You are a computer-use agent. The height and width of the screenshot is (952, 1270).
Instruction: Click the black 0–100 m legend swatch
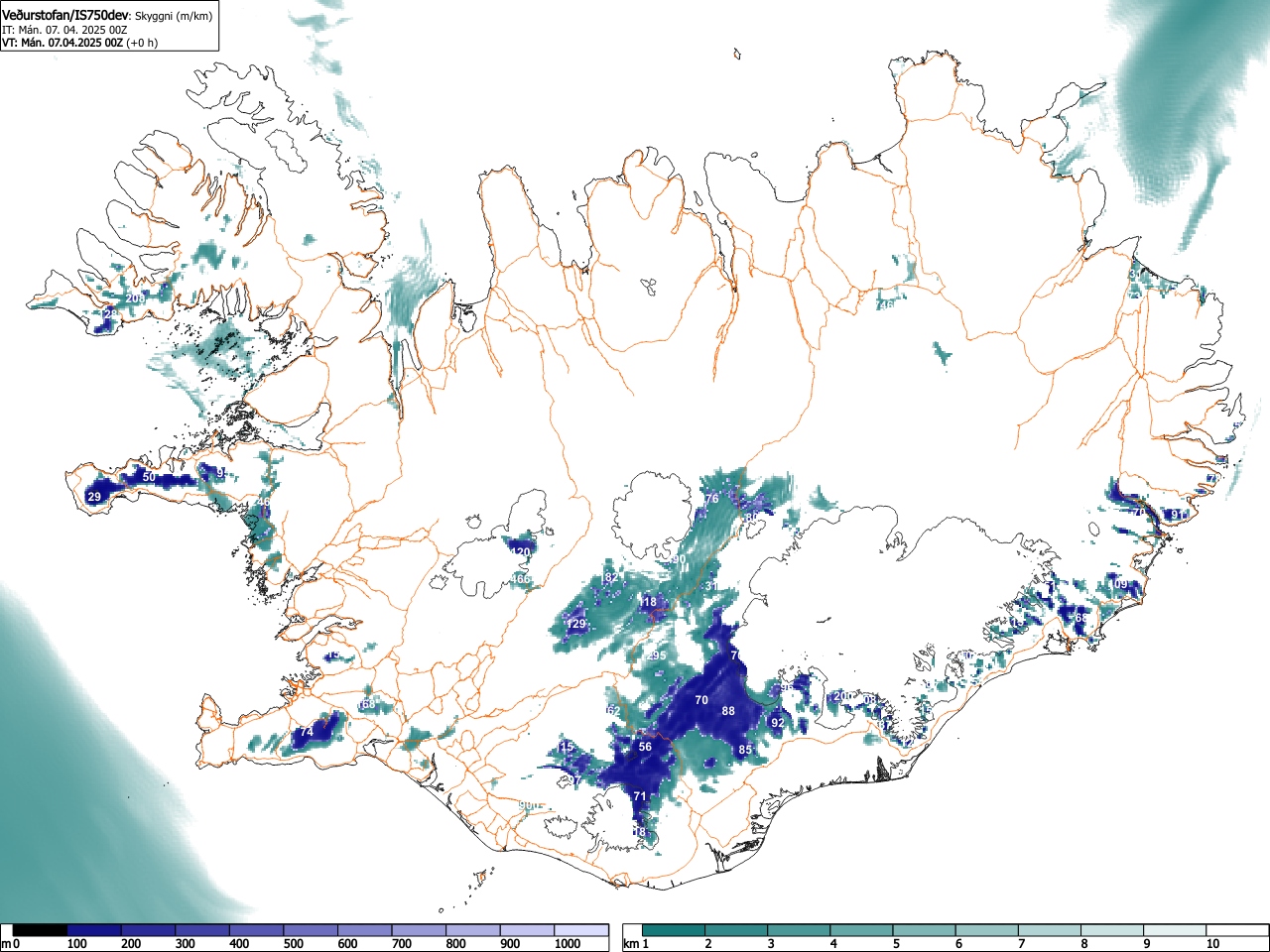[x=40, y=930]
